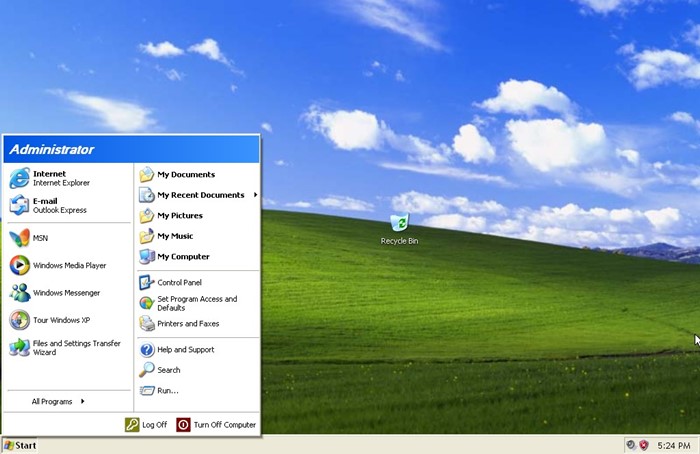Click the My Pictures label
Image resolution: width=700 pixels, height=454 pixels.
tap(180, 216)
